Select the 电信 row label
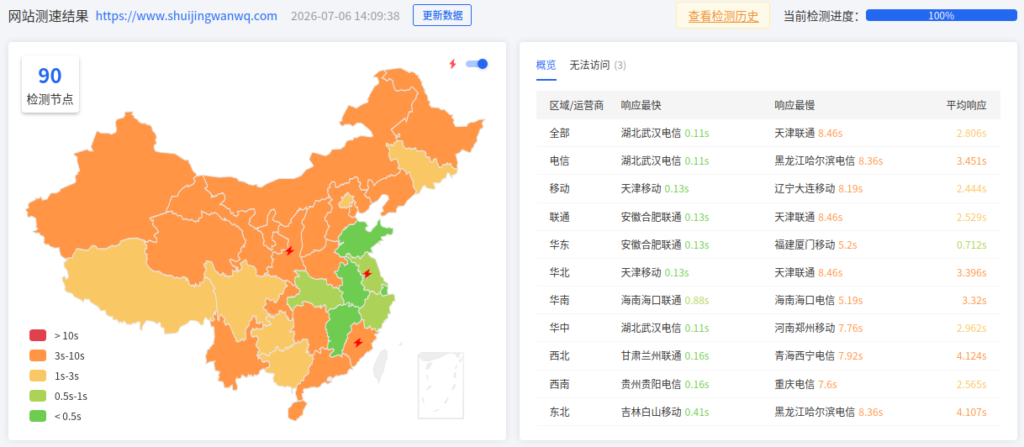The width and height of the screenshot is (1024, 447). click(x=560, y=161)
